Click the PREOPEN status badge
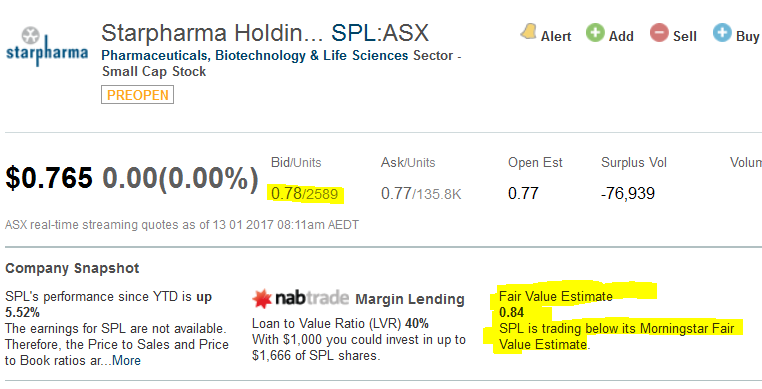This screenshot has width=762, height=389. pyautogui.click(x=138, y=95)
